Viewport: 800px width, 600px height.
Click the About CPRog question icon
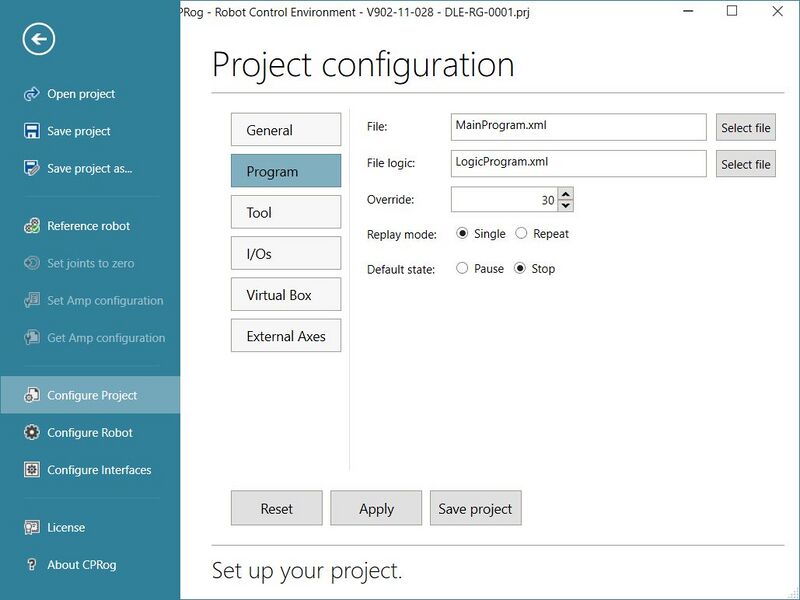tap(31, 565)
